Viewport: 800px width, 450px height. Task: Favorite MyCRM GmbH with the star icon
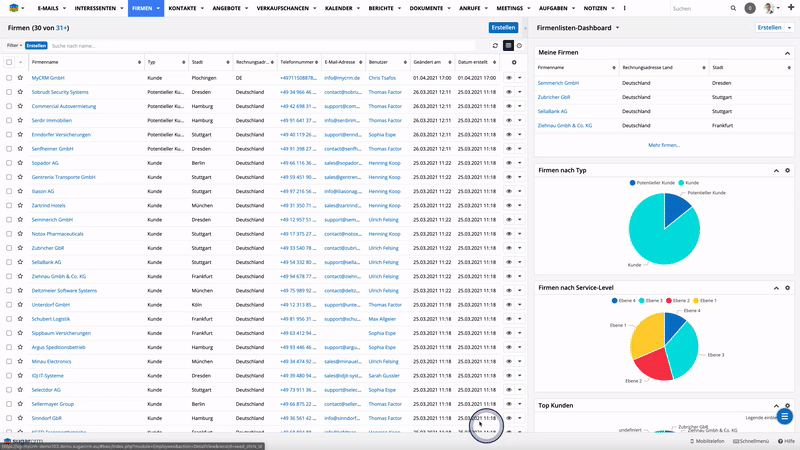[20, 77]
